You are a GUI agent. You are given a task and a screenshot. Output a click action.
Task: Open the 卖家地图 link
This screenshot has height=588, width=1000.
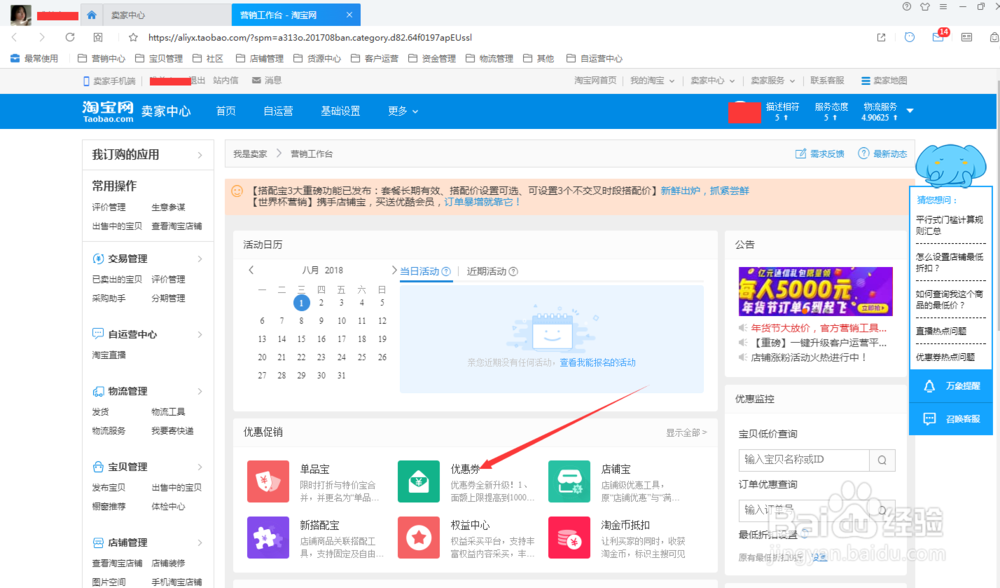(x=884, y=80)
